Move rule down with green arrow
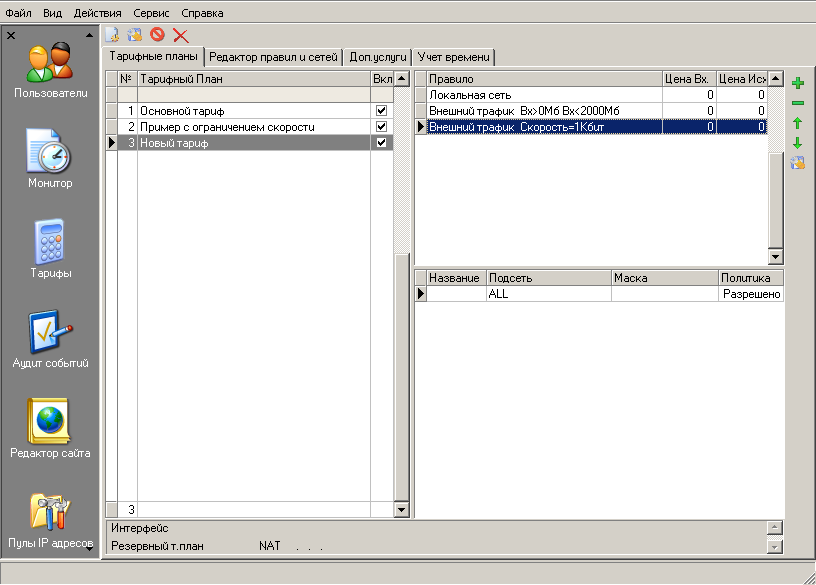816x585 pixels. tap(797, 143)
